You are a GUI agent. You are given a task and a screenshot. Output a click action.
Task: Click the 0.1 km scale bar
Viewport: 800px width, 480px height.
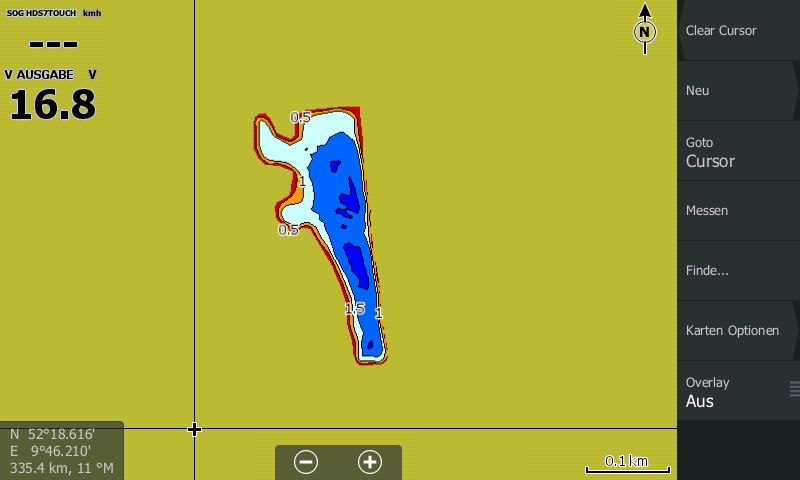pyautogui.click(x=627, y=464)
